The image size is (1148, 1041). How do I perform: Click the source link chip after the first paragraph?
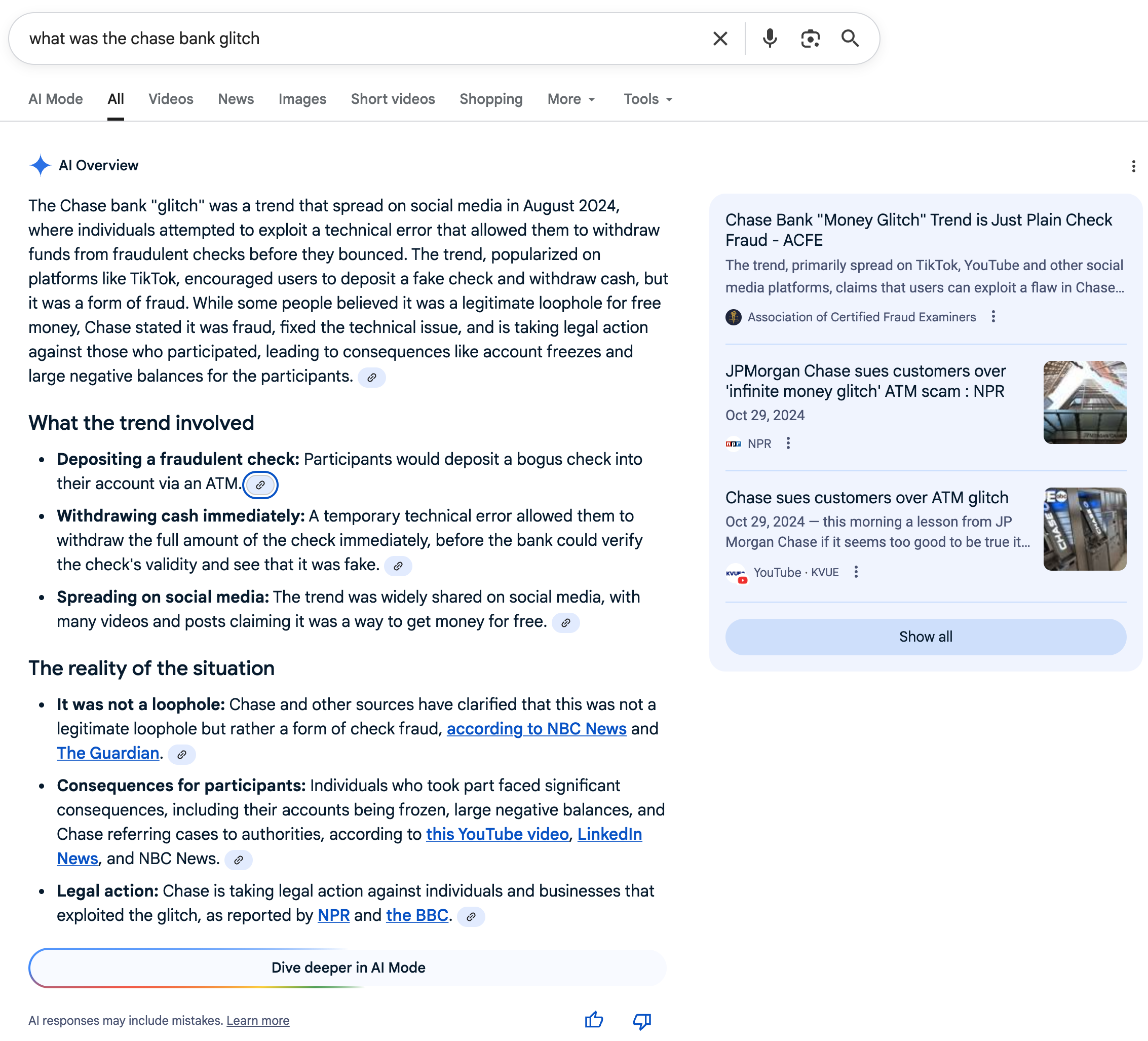372,377
